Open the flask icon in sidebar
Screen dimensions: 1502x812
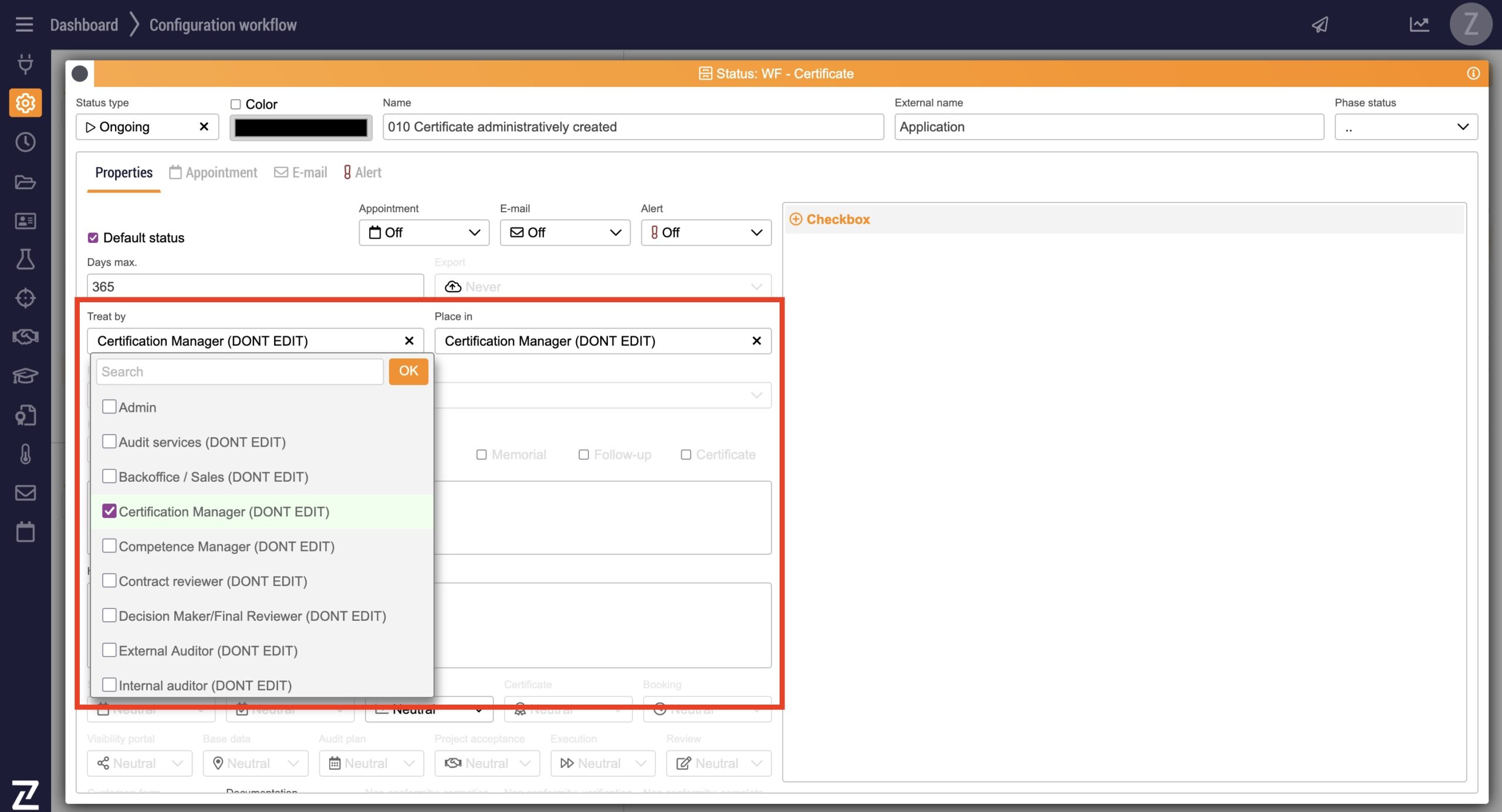coord(25,259)
